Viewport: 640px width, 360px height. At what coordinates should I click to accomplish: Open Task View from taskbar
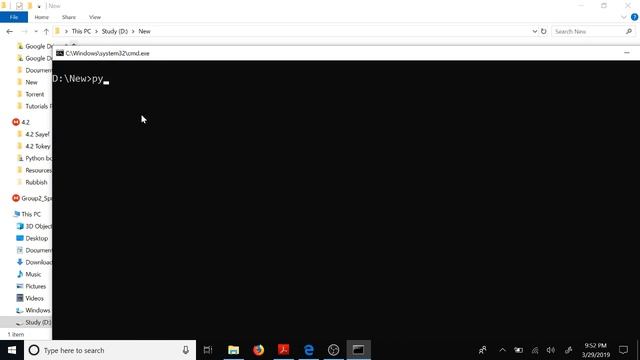pos(208,350)
